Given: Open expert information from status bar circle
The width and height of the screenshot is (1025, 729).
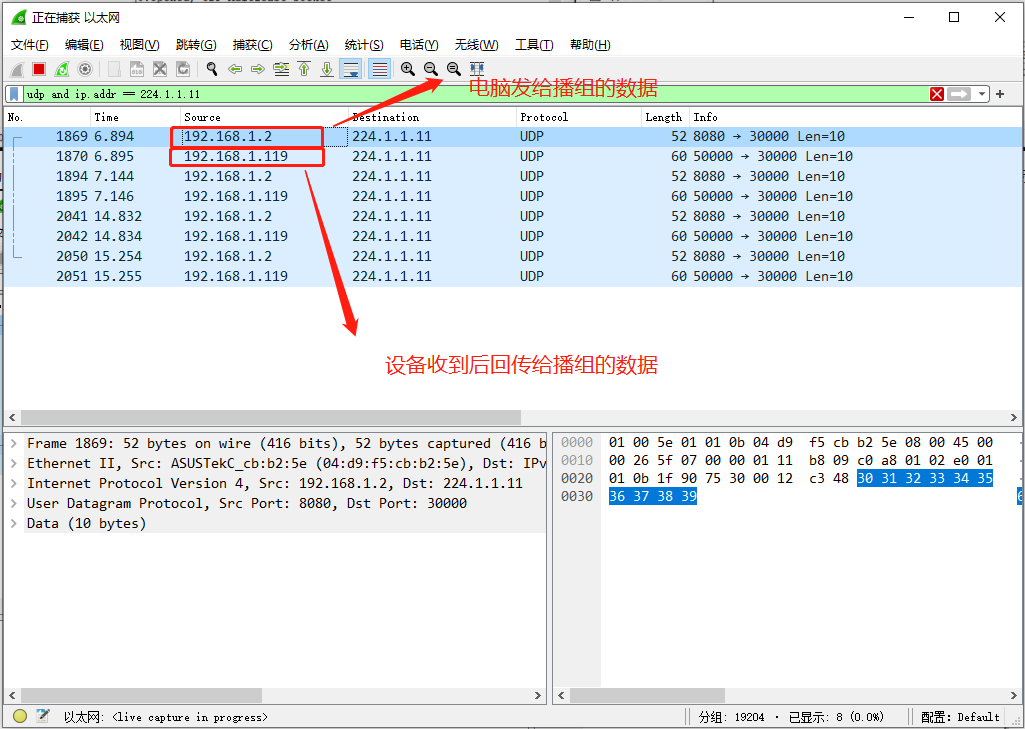Looking at the screenshot, I should pos(20,717).
